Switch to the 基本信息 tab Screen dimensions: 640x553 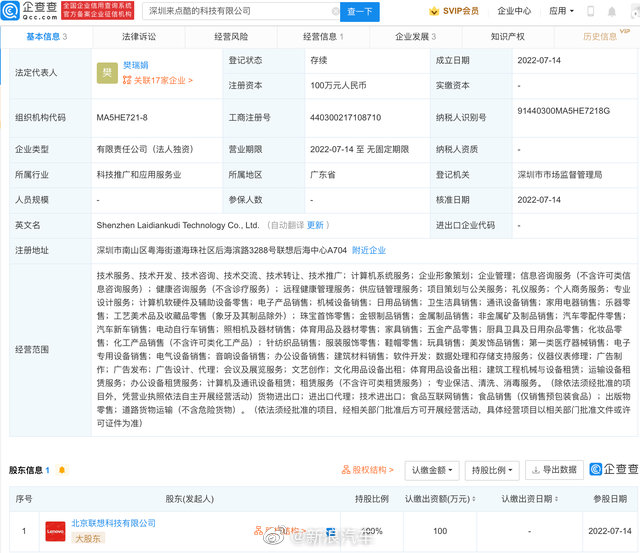[x=47, y=37]
